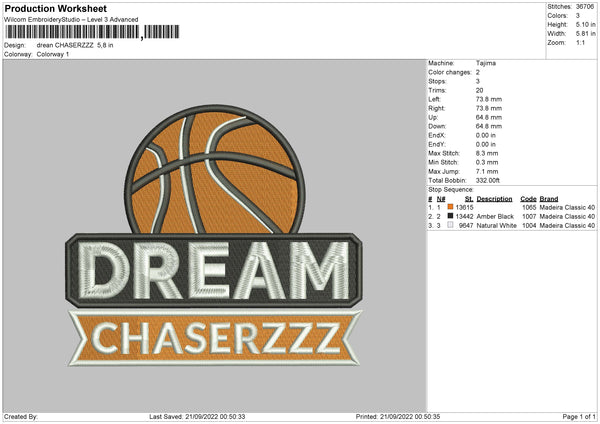Image resolution: width=600 pixels, height=424 pixels.
Task: Click 'Printed: 21/09/2022 00:50:35' footer text
Action: click(398, 417)
